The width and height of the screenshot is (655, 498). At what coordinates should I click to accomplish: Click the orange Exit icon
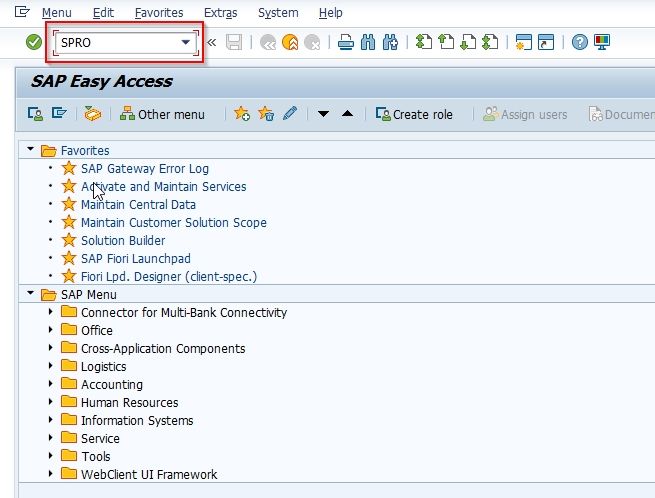click(290, 42)
